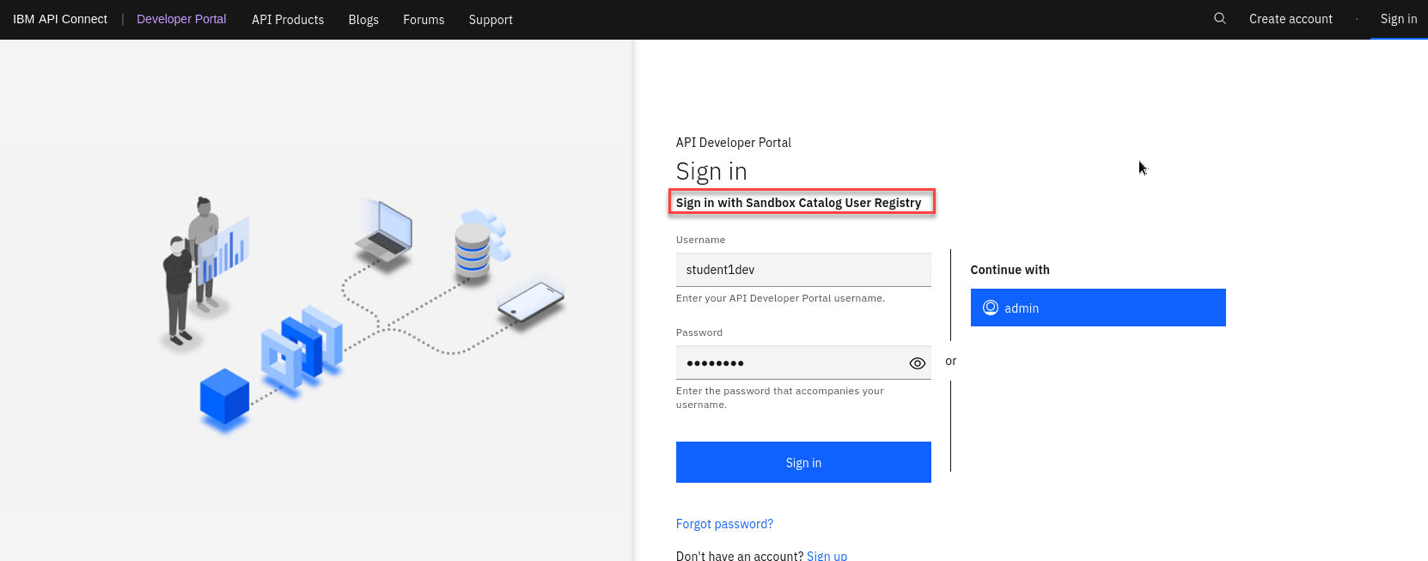Viewport: 1428px width, 561px height.
Task: Focus the Username input field
Action: 802,270
